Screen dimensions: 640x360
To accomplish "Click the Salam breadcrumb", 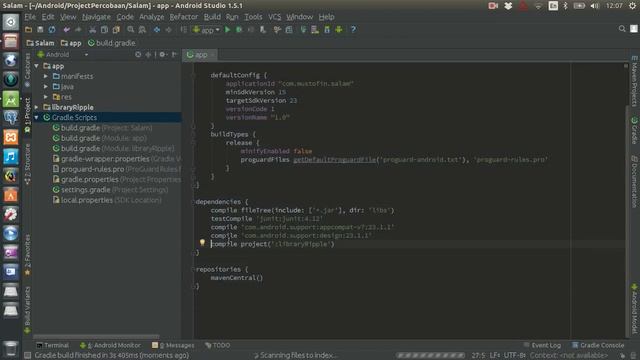I will click(x=40, y=43).
